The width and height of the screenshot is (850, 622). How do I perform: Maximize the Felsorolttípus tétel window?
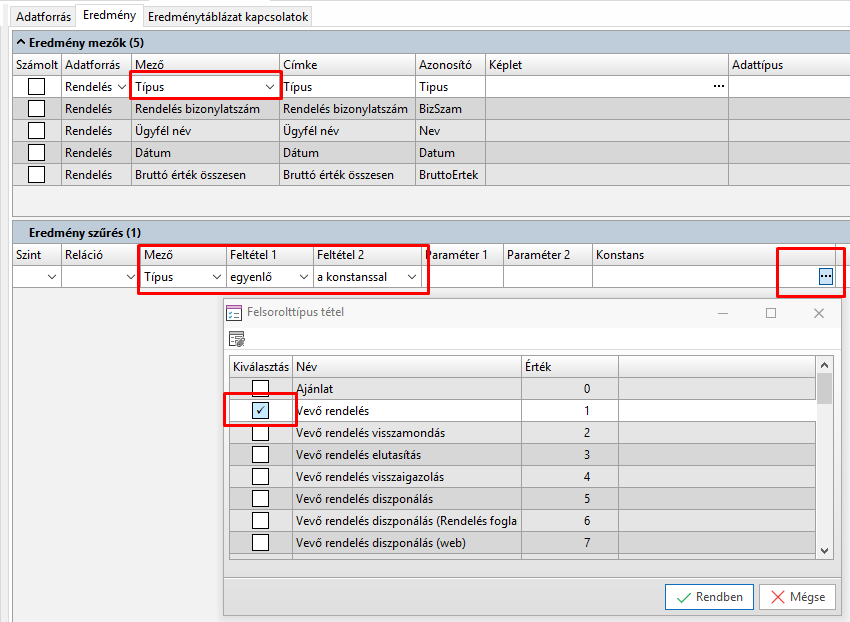point(771,313)
